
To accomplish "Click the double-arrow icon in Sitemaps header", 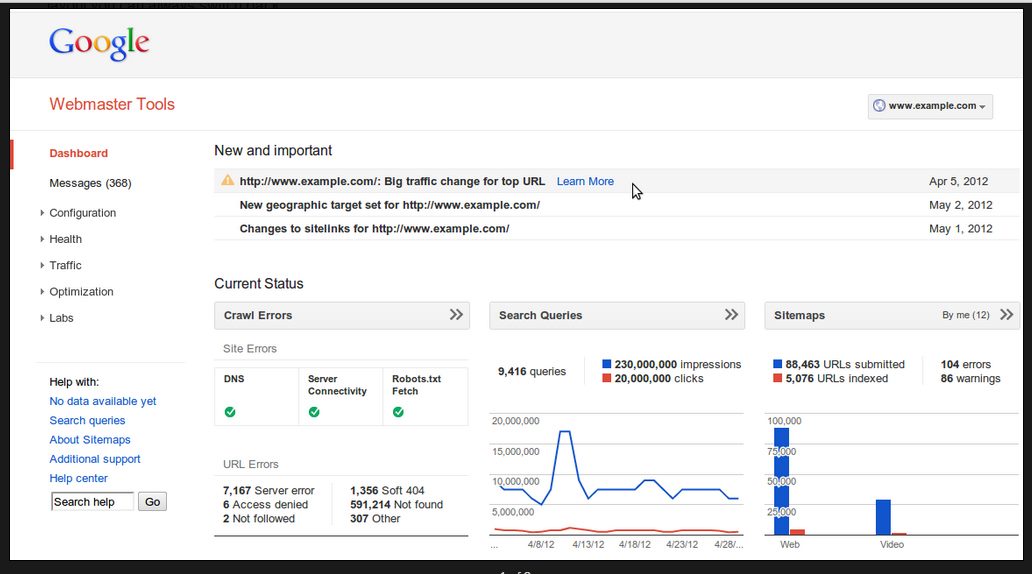I will [1006, 315].
